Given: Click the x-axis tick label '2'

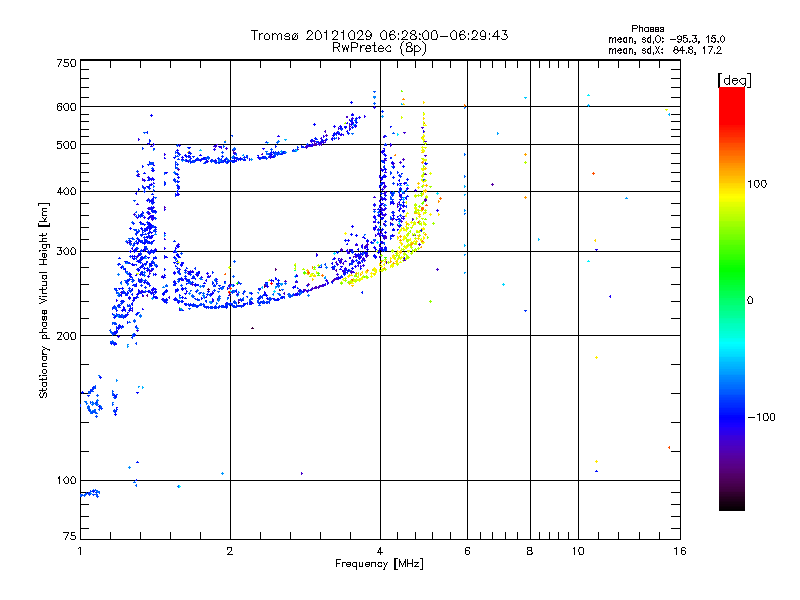Looking at the screenshot, I should (230, 551).
